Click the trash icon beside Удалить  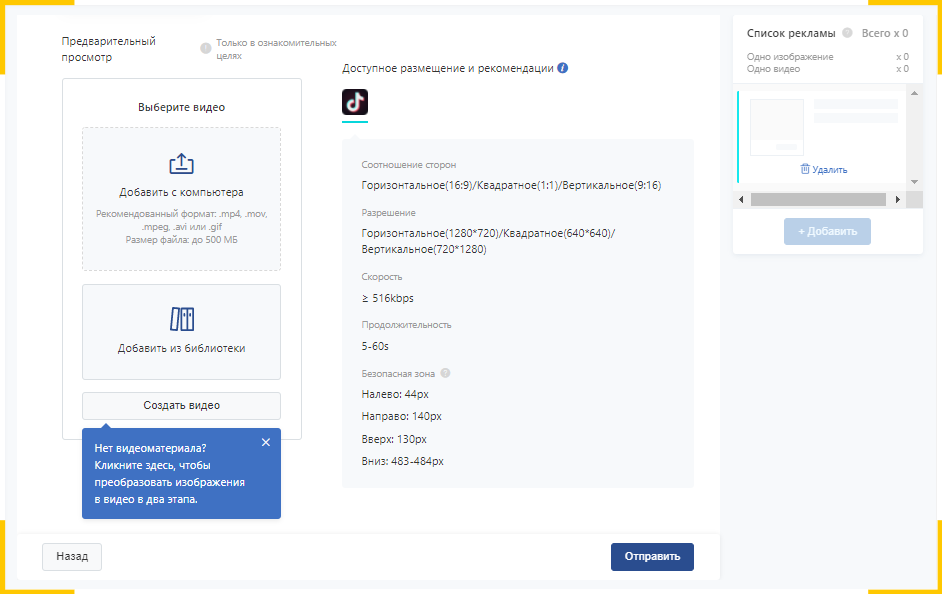click(x=805, y=169)
